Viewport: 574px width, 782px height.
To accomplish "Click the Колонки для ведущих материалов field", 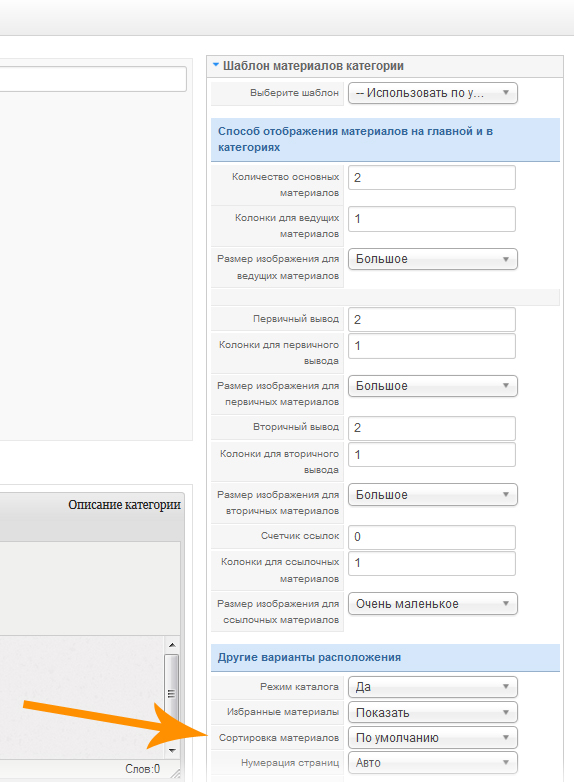I will (432, 219).
